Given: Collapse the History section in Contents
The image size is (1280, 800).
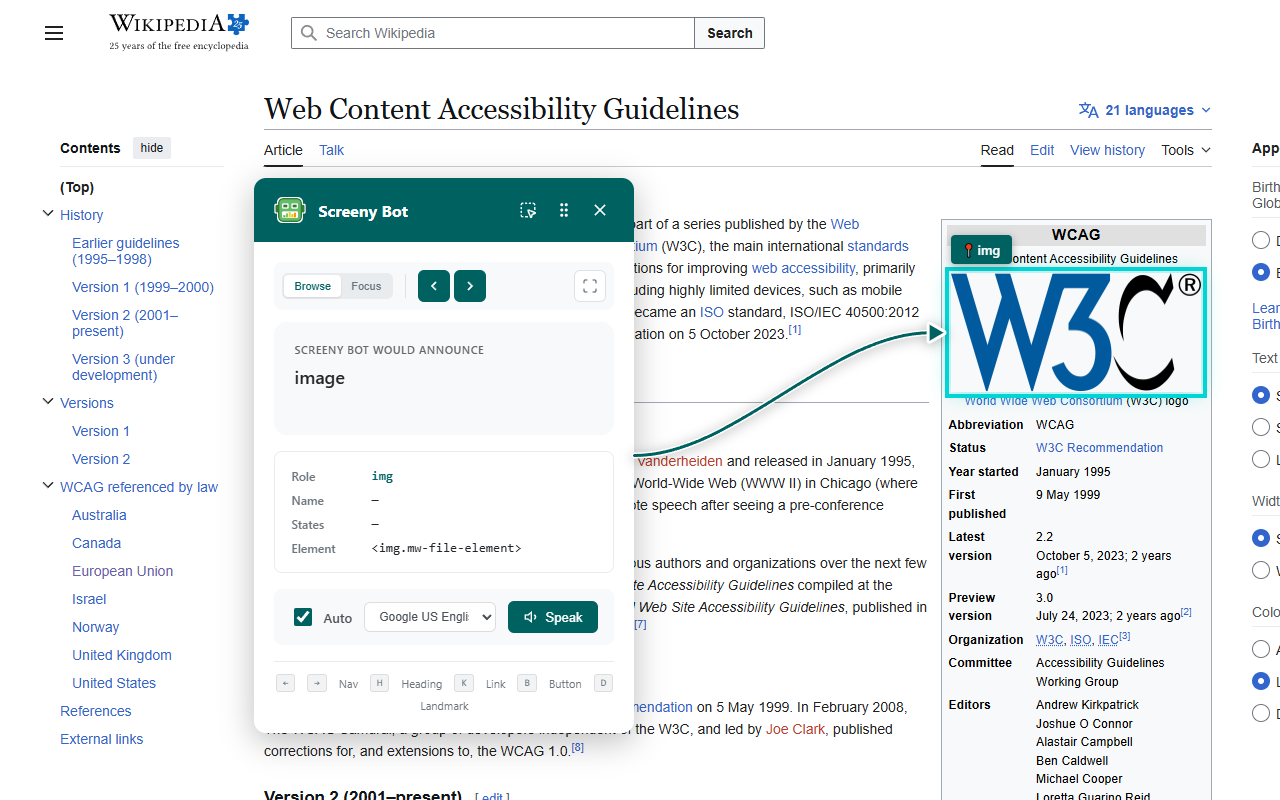Looking at the screenshot, I should 48,214.
